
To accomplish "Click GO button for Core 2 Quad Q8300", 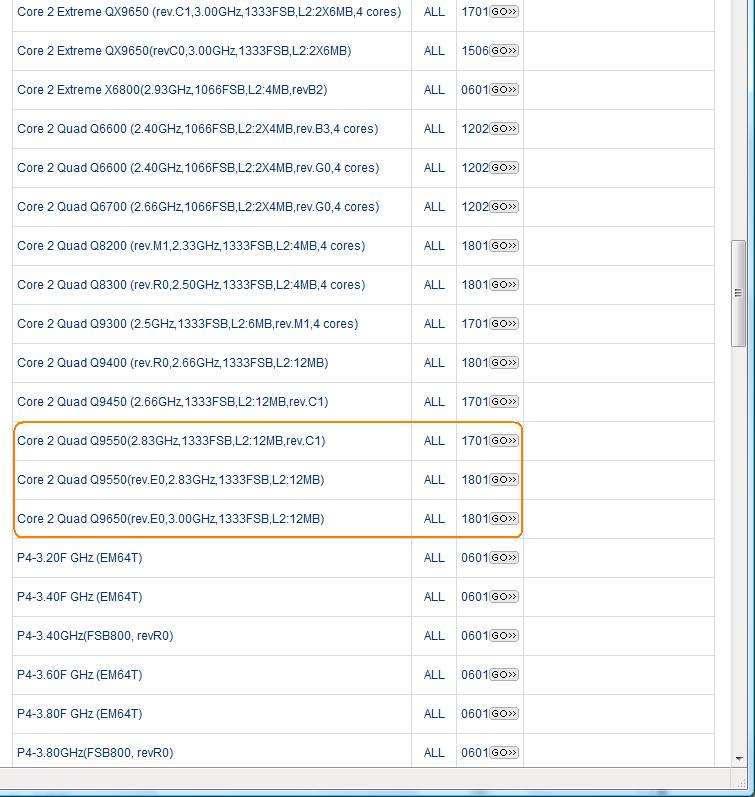I will (x=504, y=285).
